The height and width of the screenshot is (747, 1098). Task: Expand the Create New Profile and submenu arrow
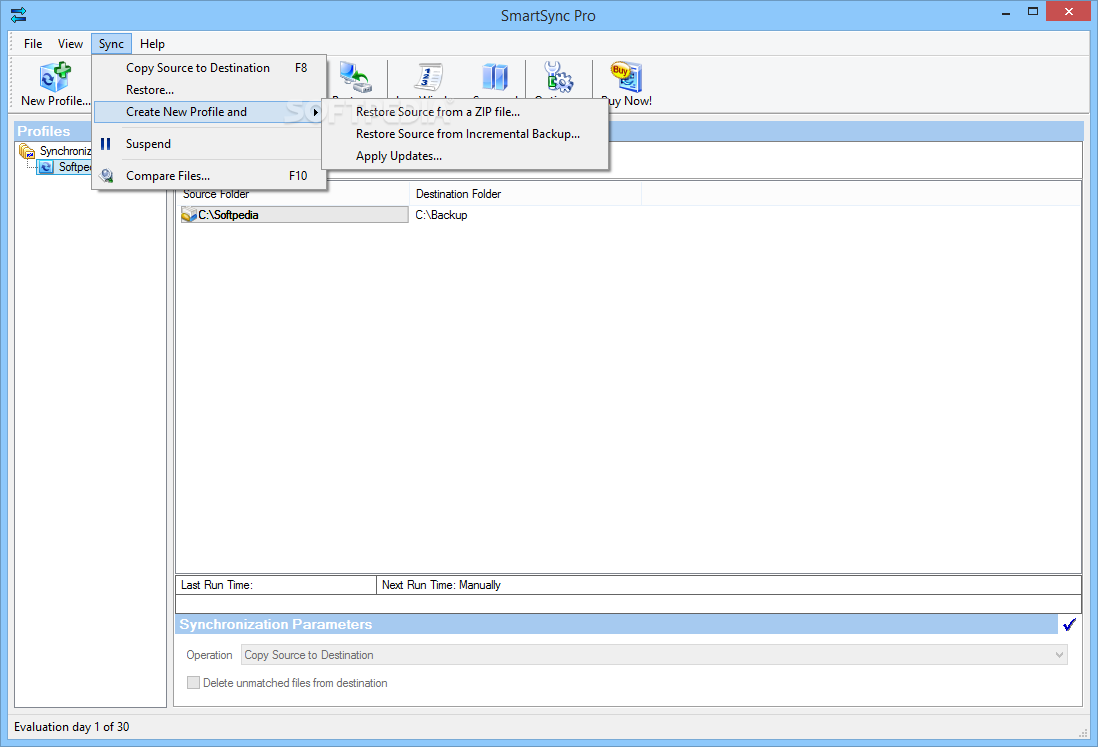click(x=316, y=112)
